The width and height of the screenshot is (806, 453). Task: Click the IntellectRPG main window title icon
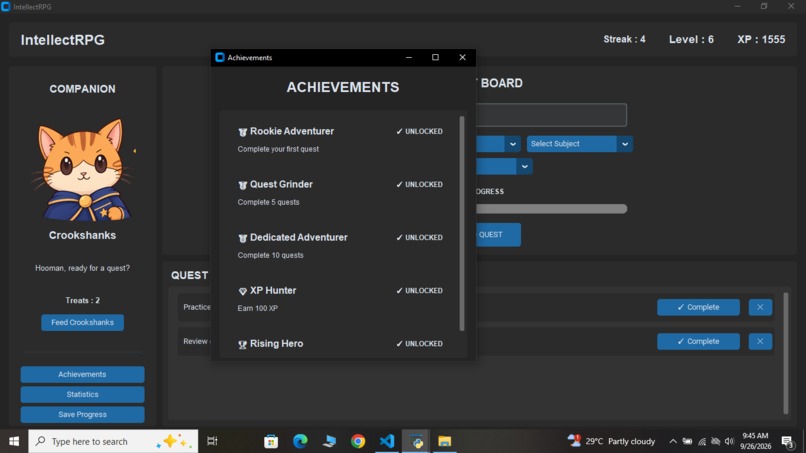point(6,7)
